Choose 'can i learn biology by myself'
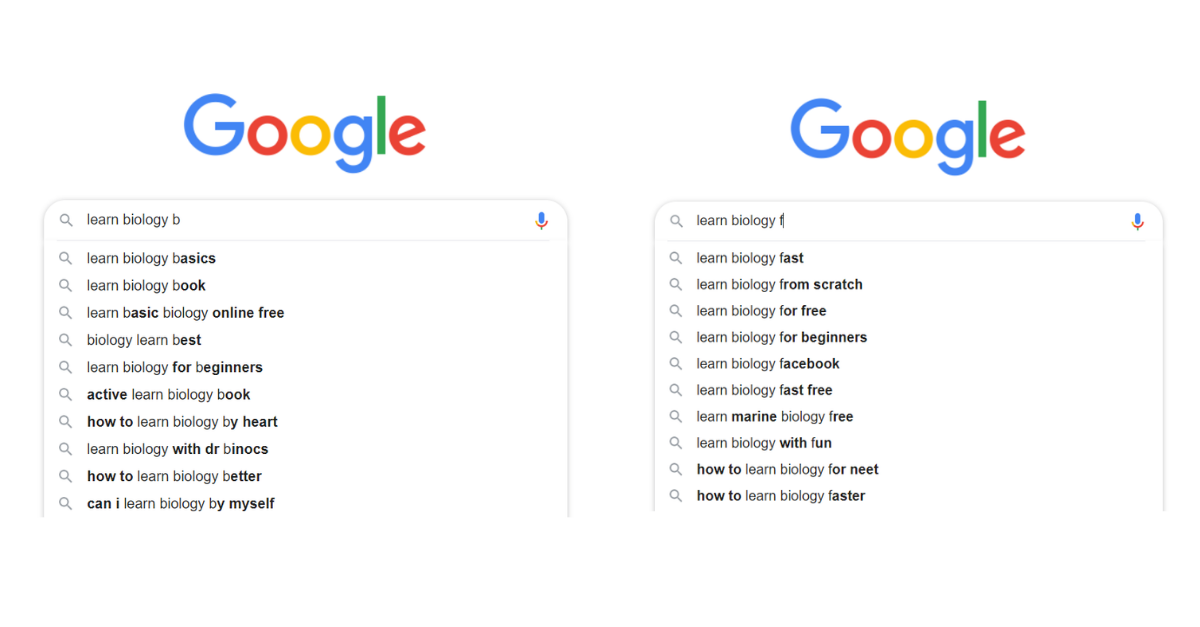This screenshot has height=627, width=1200. [x=180, y=504]
